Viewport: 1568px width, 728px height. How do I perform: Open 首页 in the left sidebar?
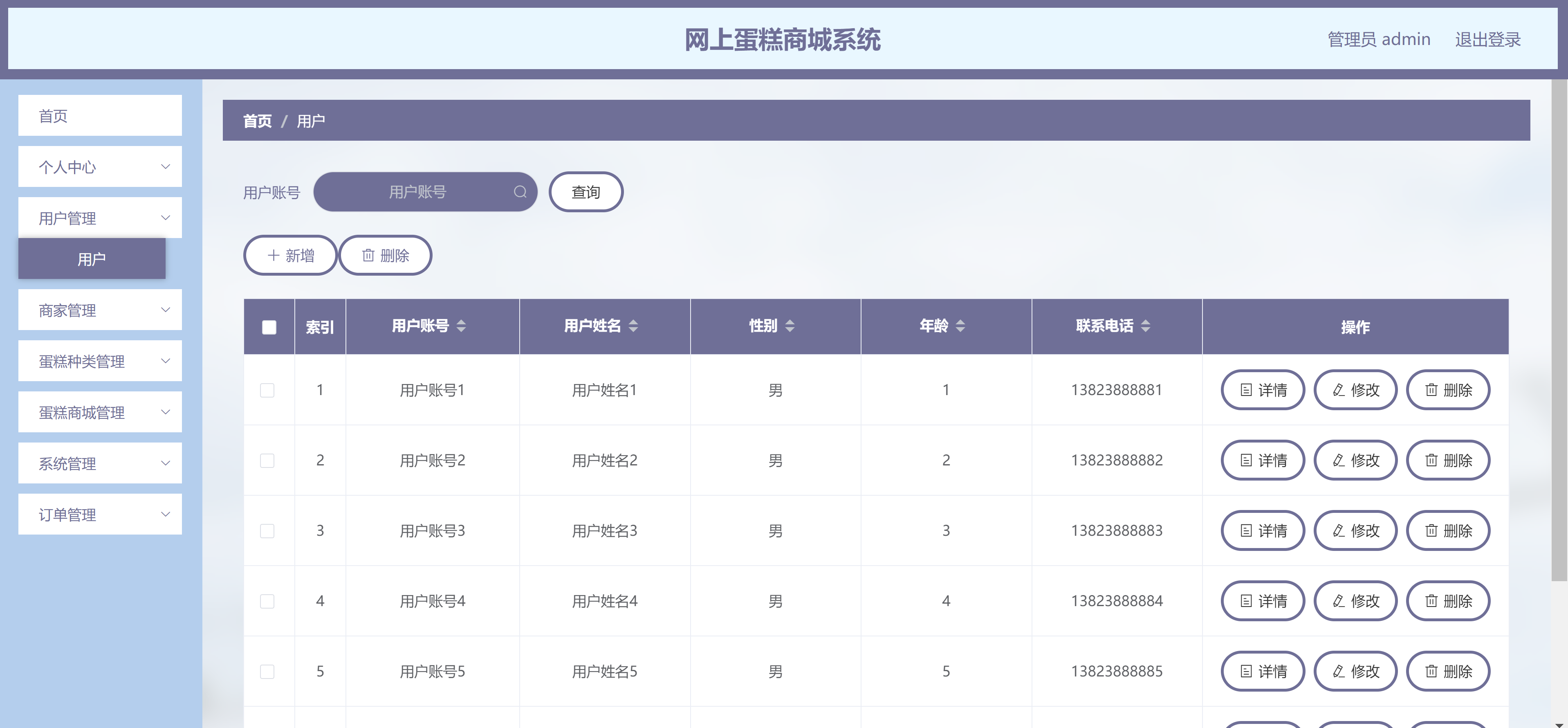click(x=100, y=116)
